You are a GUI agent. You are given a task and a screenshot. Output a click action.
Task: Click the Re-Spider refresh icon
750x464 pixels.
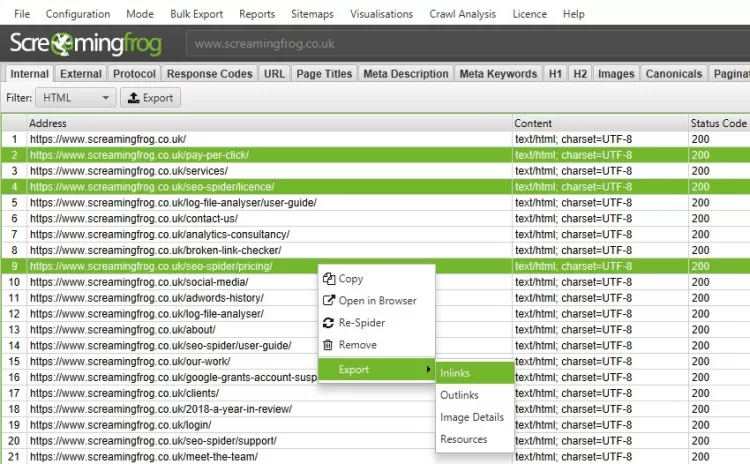(329, 323)
